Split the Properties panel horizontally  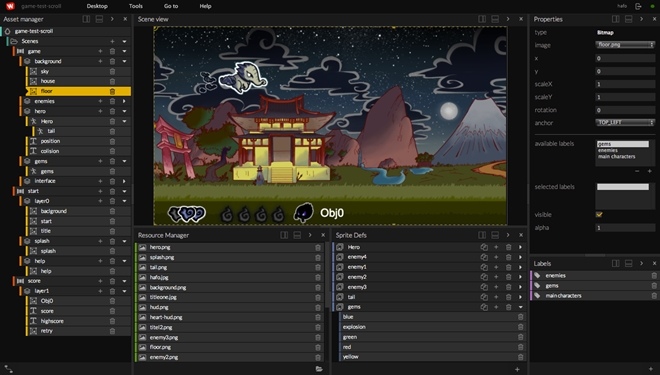[628, 19]
